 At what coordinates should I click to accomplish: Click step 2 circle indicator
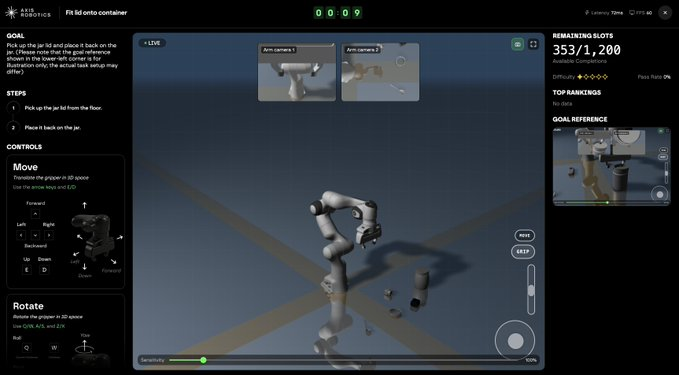coord(13,127)
